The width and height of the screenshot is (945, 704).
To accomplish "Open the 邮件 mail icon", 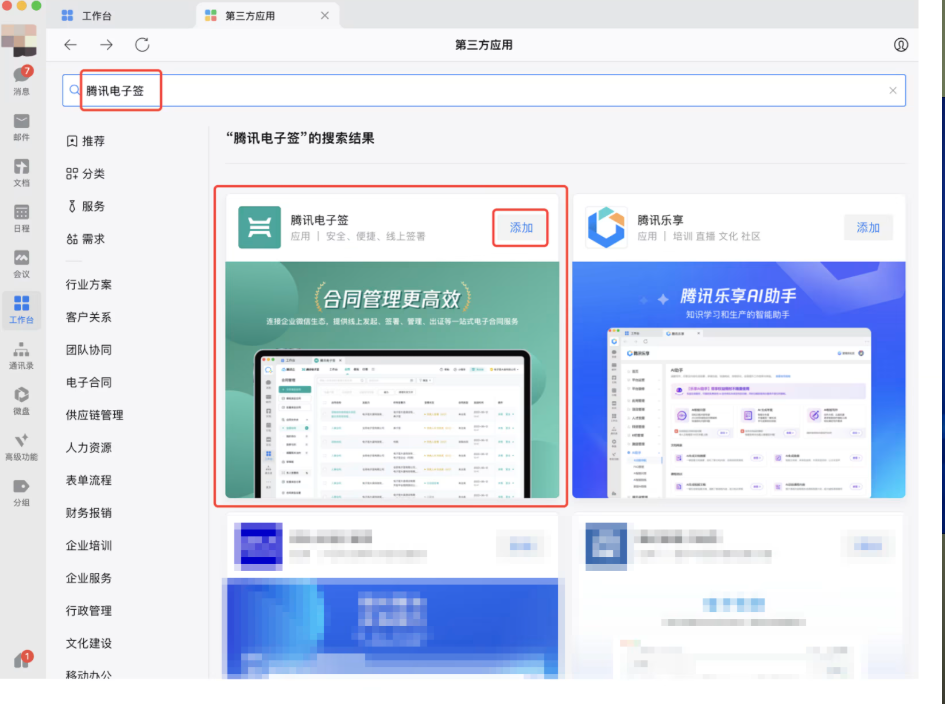I will coord(21,126).
